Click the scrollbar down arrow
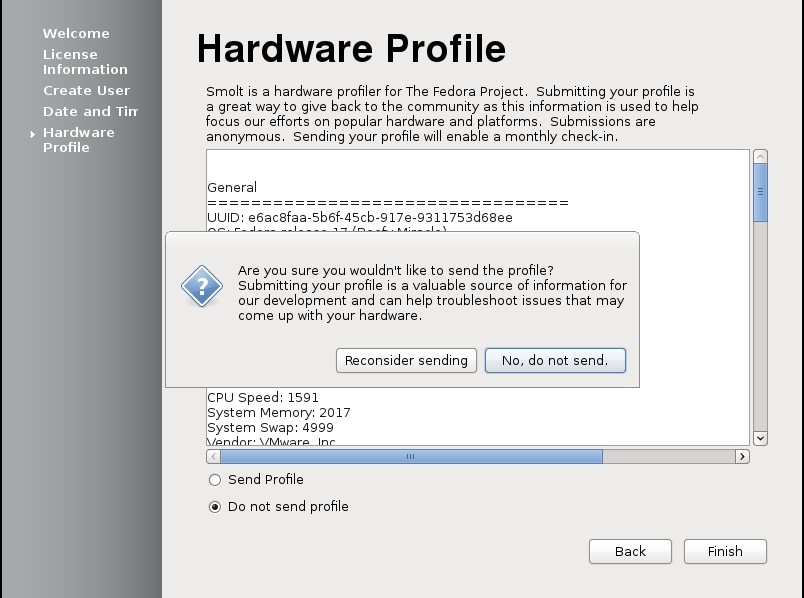The width and height of the screenshot is (804, 598). (x=760, y=438)
